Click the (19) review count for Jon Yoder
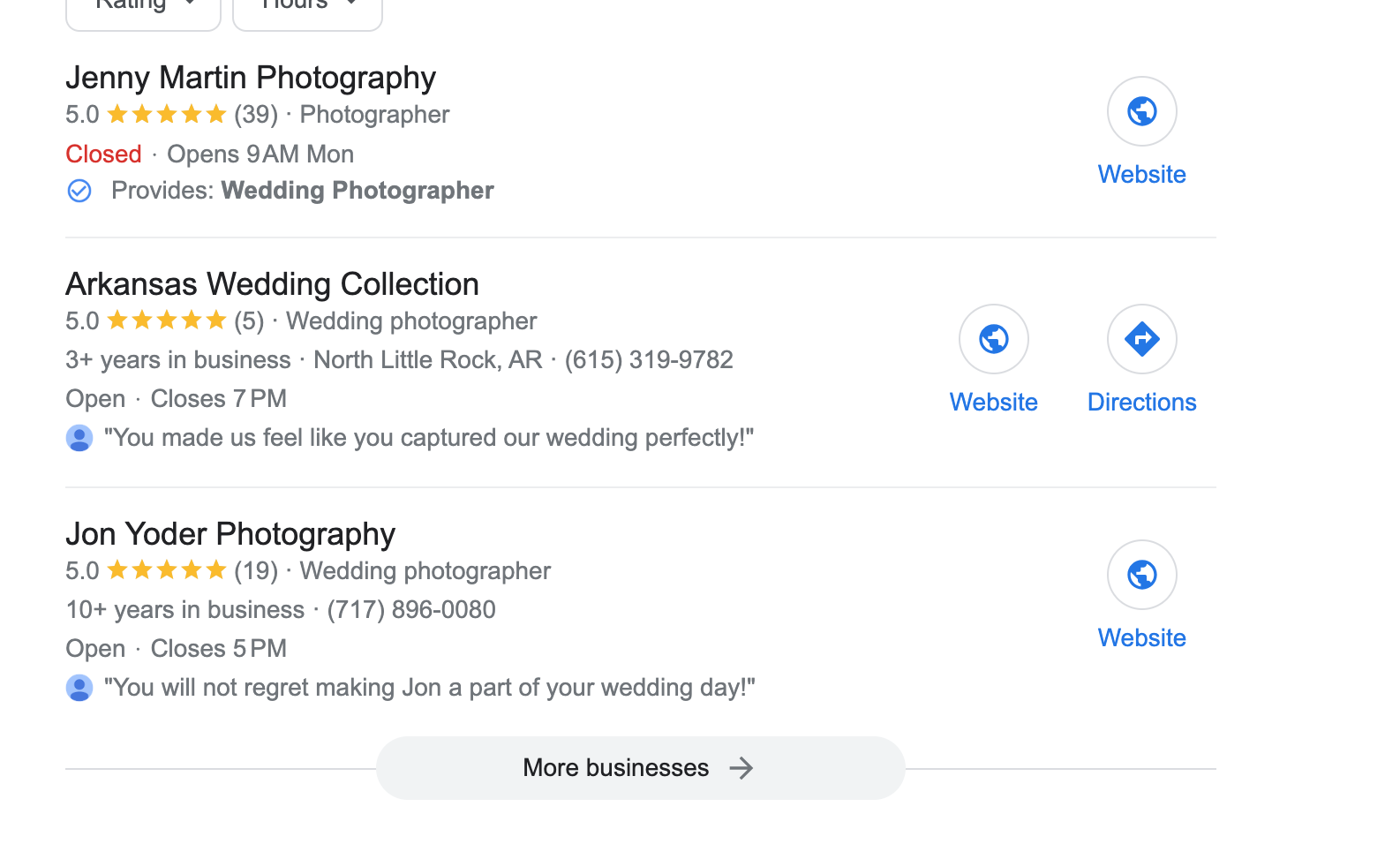 pos(256,571)
